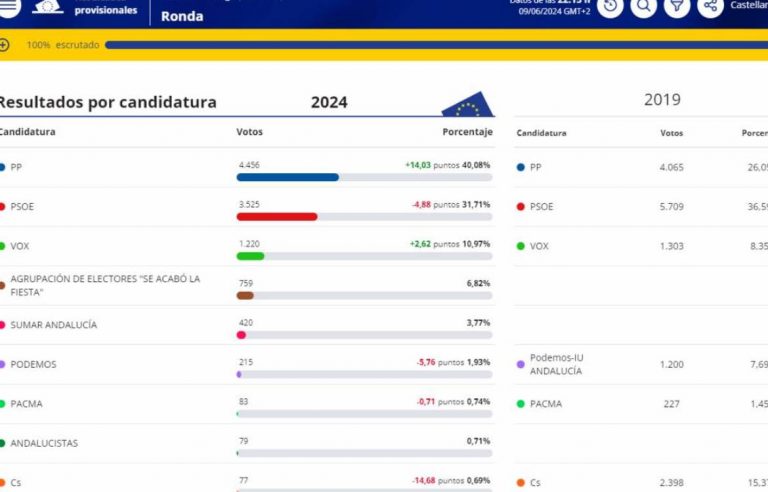Select SUMAR ANDALUCÍA candidature
768x492 pixels.
pos(53,325)
